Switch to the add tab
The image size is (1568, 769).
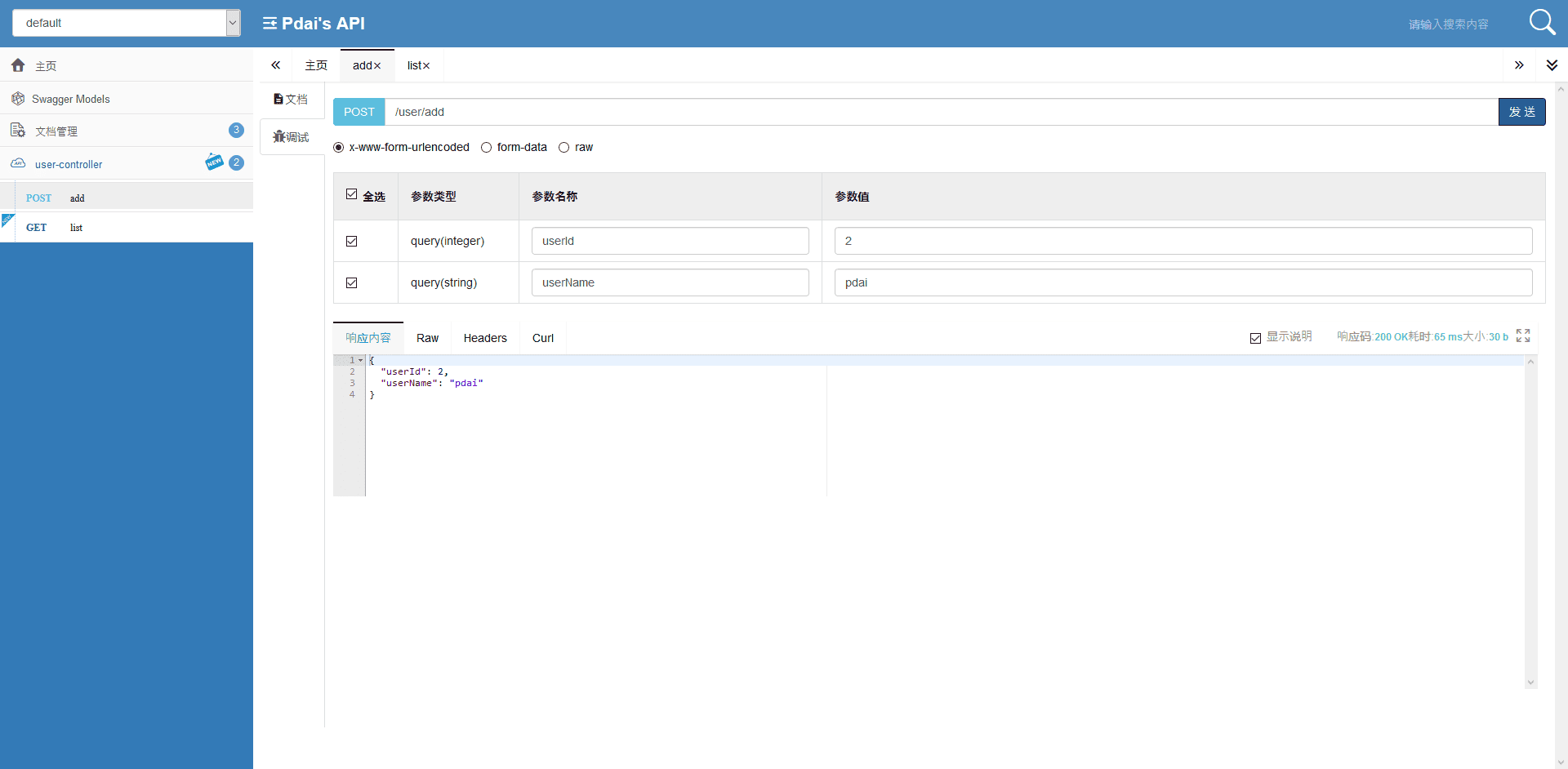click(362, 65)
